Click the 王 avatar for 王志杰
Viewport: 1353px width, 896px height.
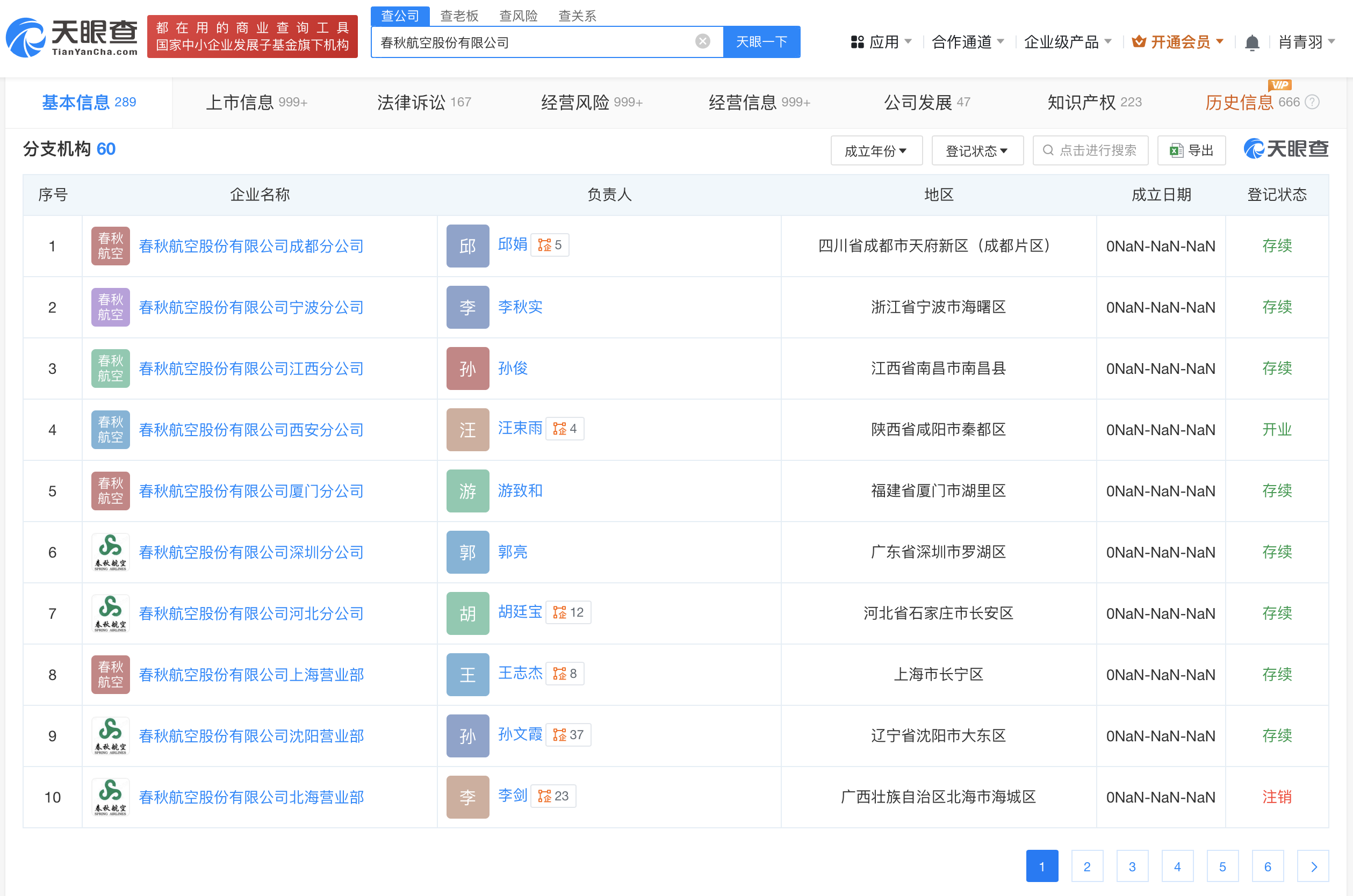tap(467, 674)
